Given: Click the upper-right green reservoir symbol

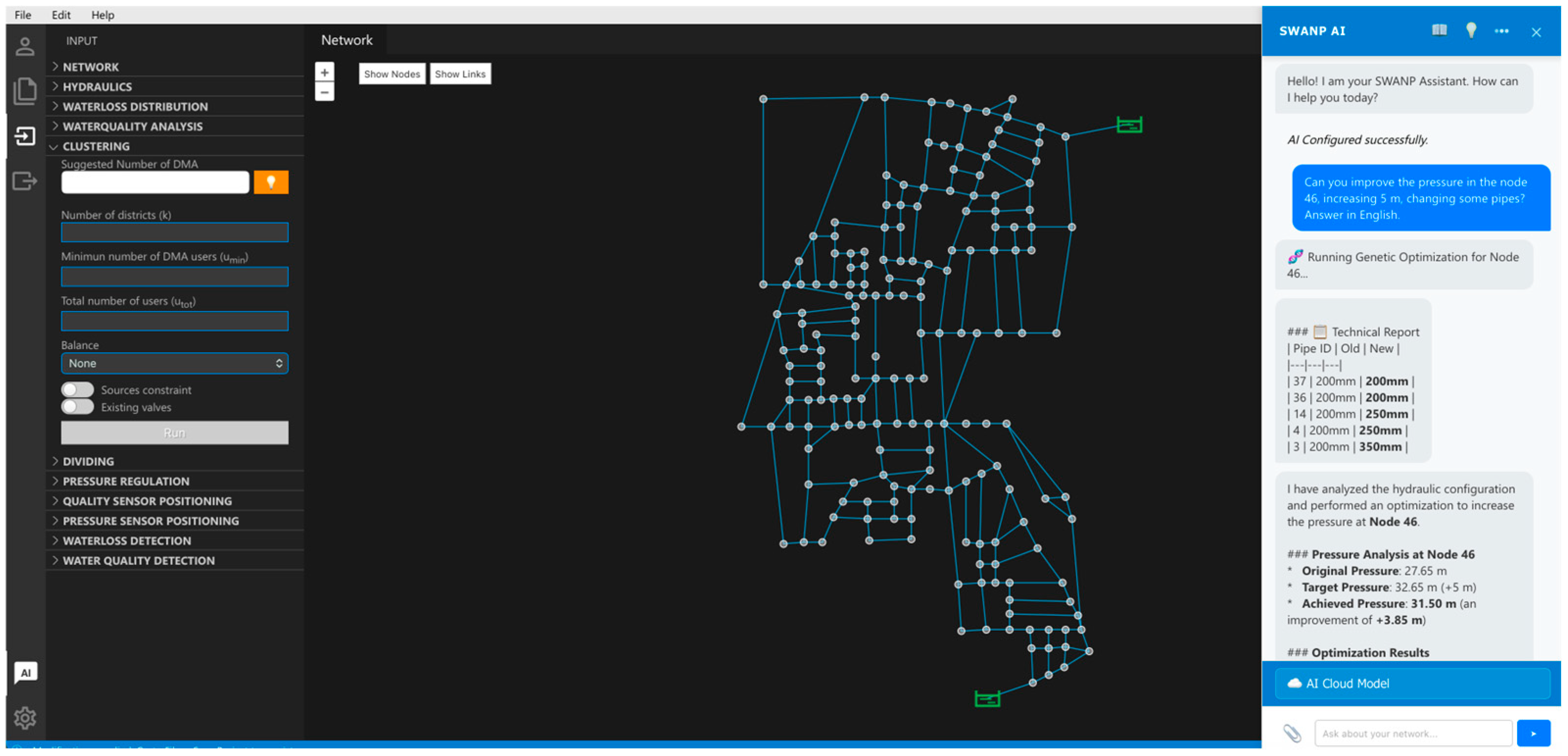Looking at the screenshot, I should [1129, 125].
